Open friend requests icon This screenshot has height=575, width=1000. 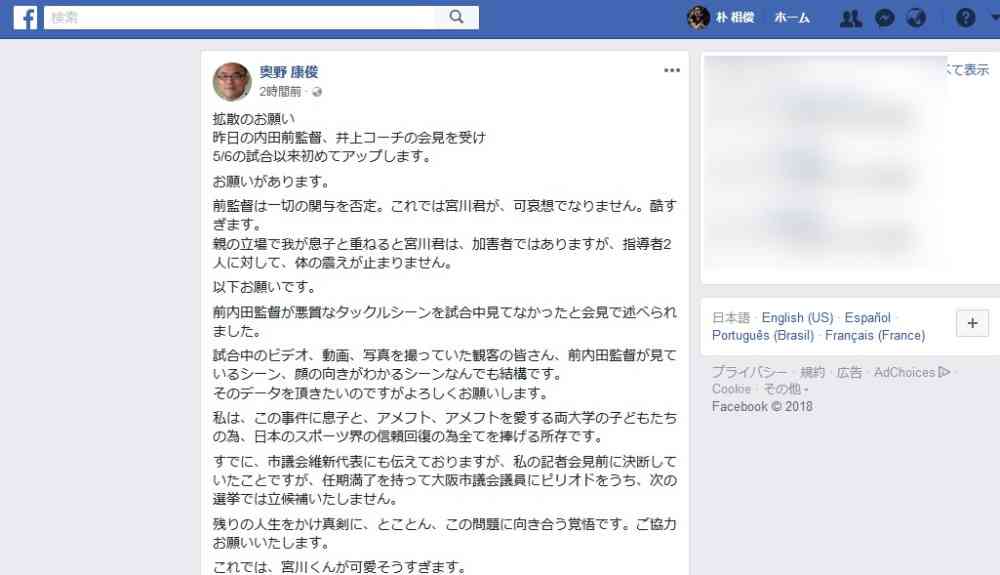tap(850, 18)
